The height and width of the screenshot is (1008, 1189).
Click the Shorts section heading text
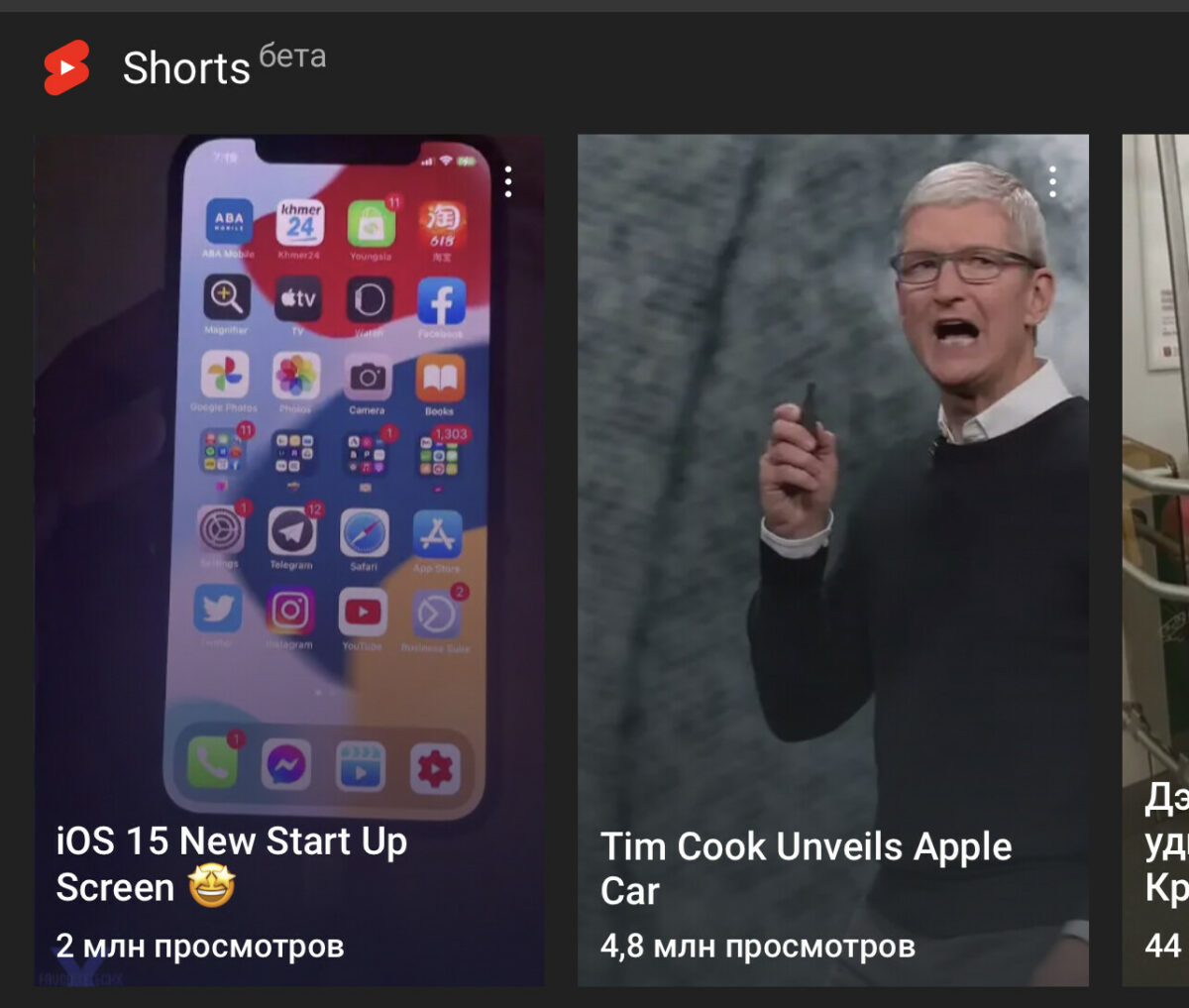pos(186,68)
